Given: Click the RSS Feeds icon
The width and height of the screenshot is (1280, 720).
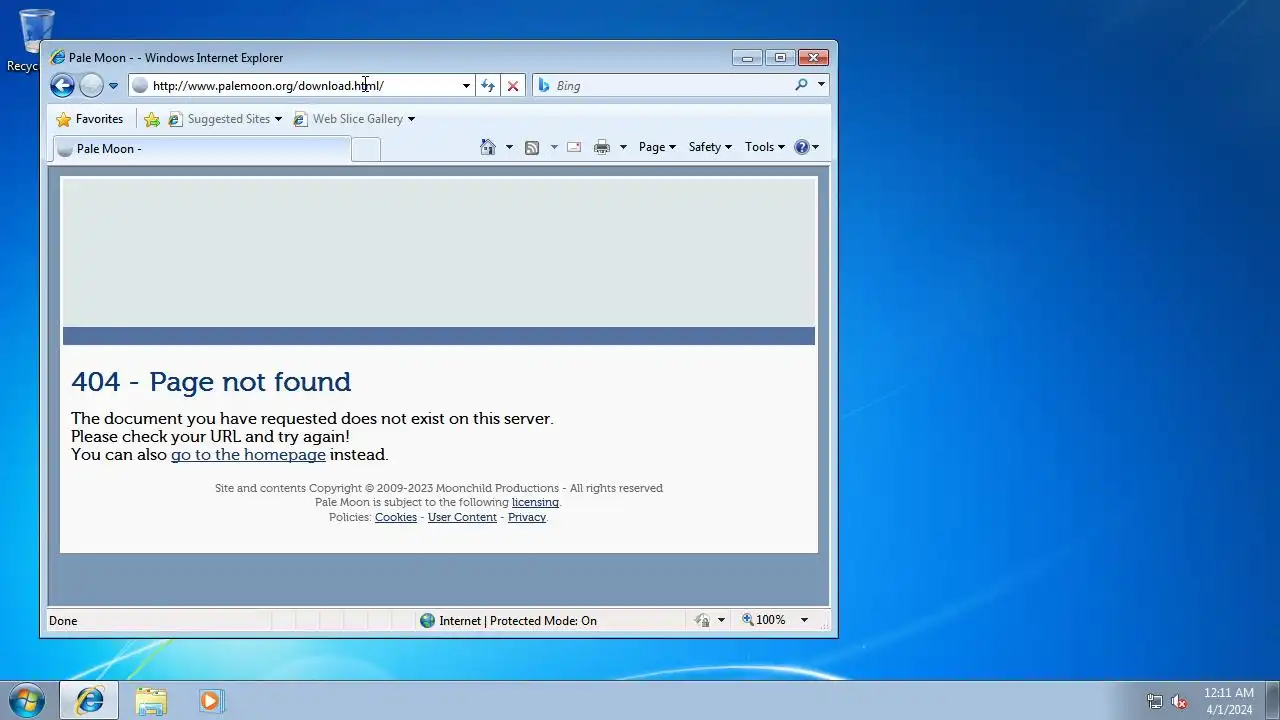Looking at the screenshot, I should coord(532,147).
